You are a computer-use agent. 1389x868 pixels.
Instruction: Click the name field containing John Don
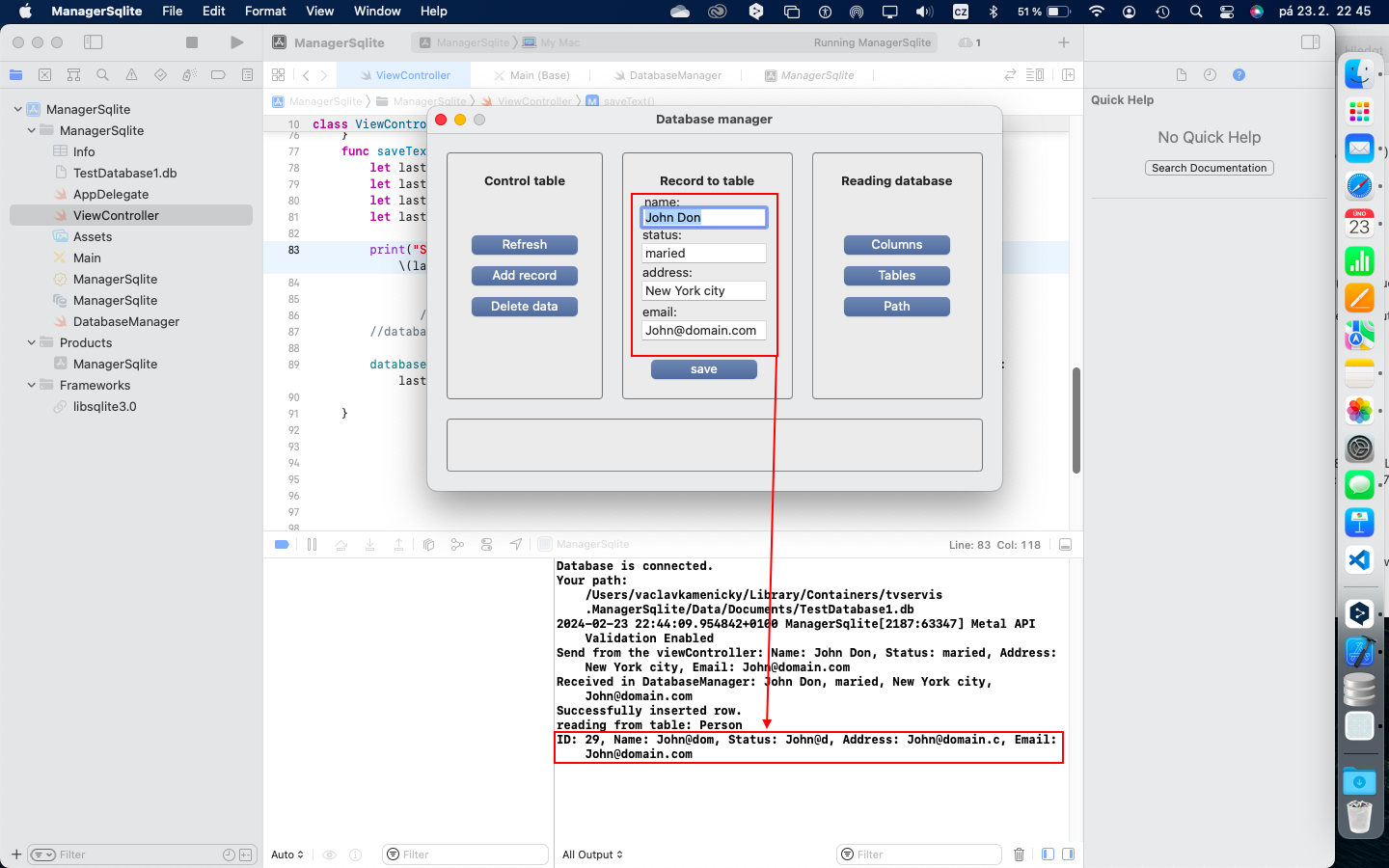point(704,217)
